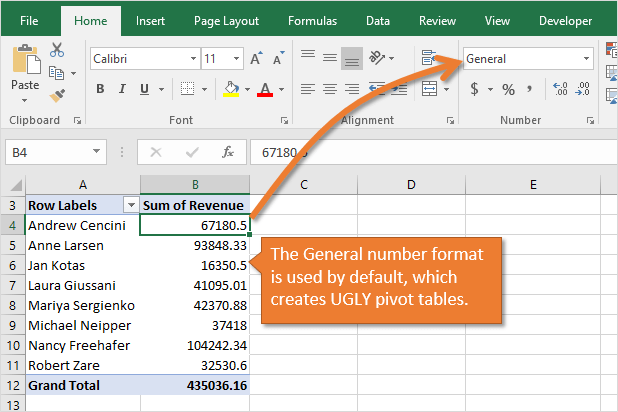618x412 pixels.
Task: Click the Name Box showing B4
Action: 55,152
